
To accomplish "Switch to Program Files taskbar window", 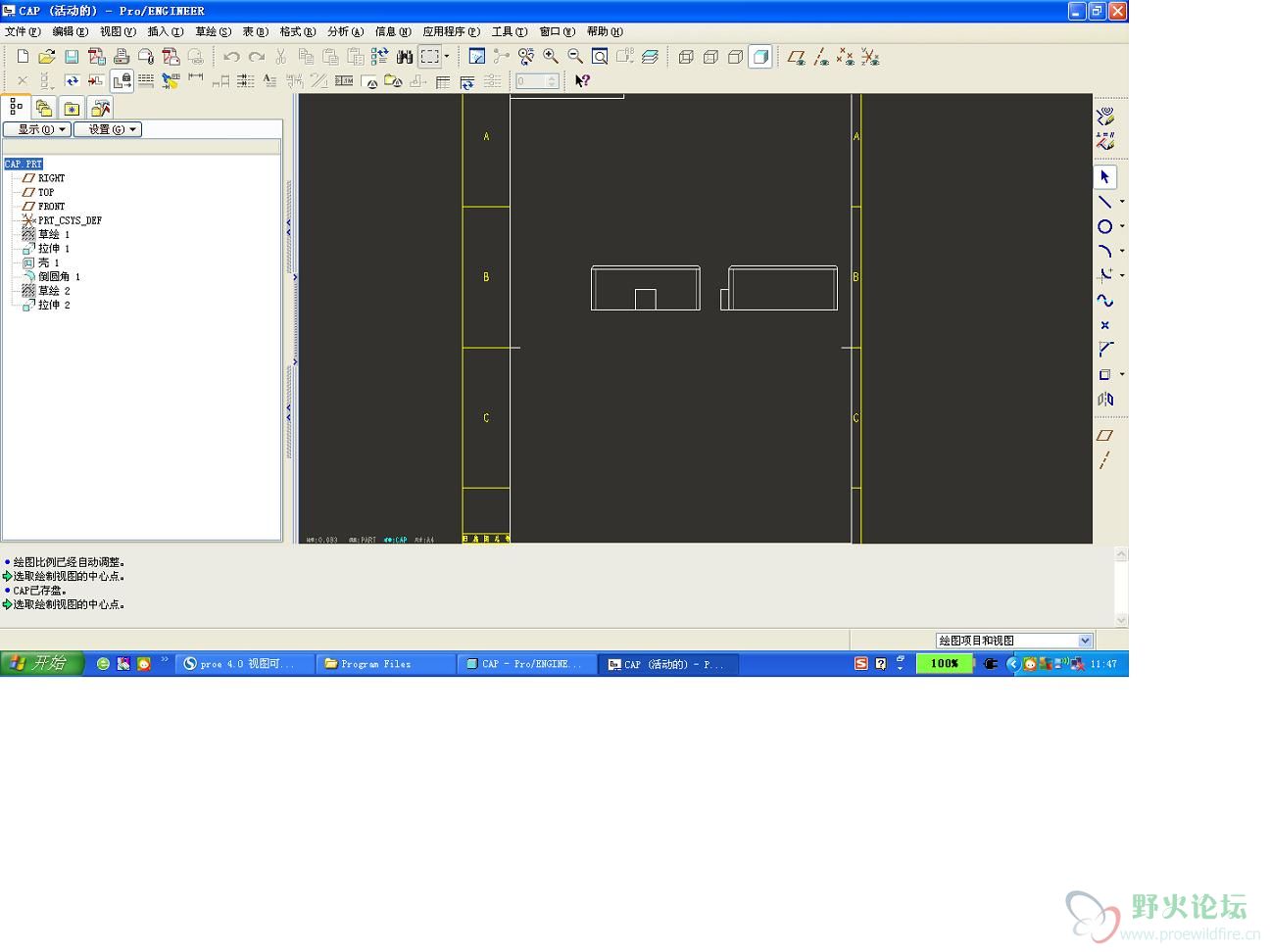I will [x=384, y=663].
